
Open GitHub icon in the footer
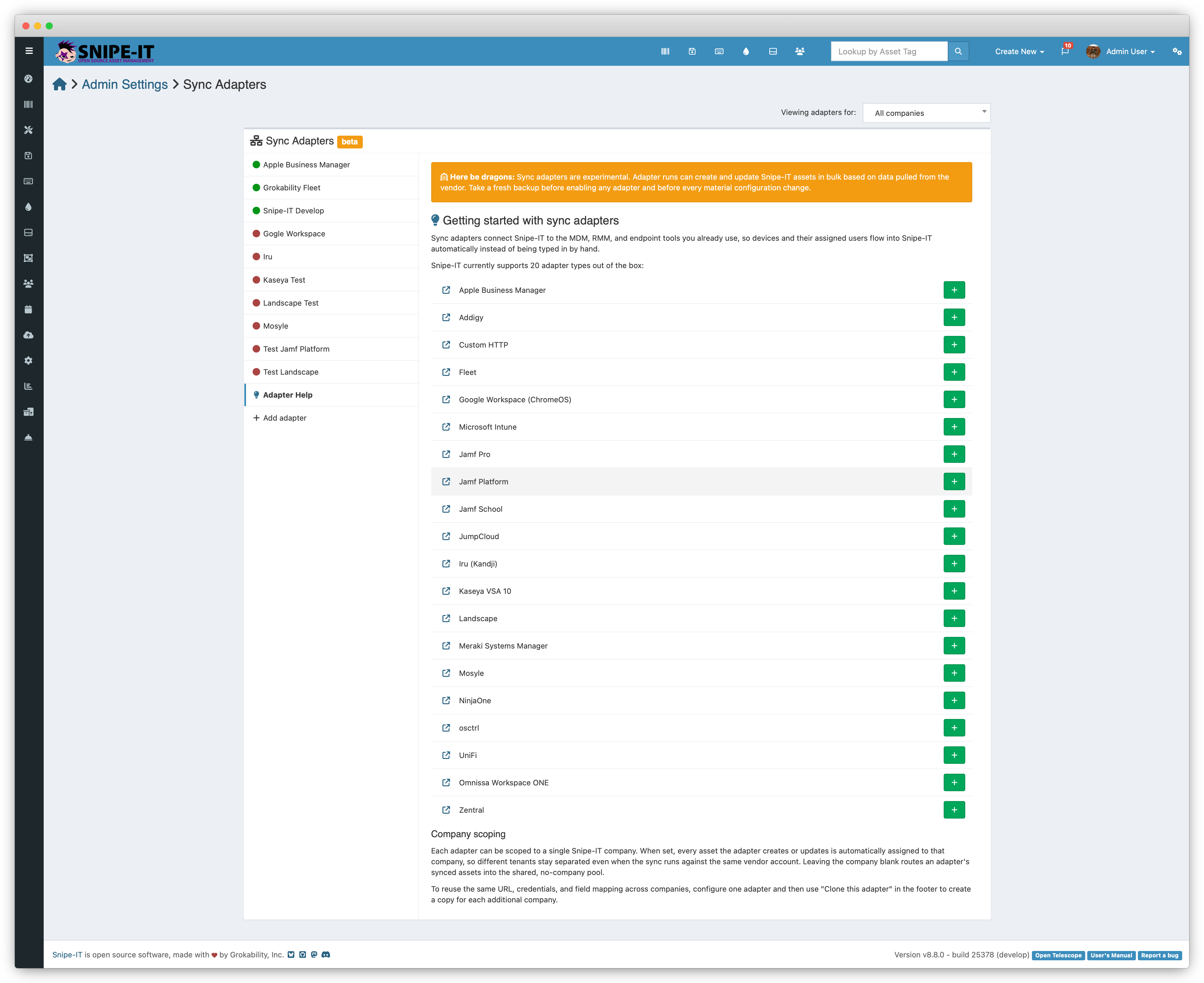tap(303, 955)
